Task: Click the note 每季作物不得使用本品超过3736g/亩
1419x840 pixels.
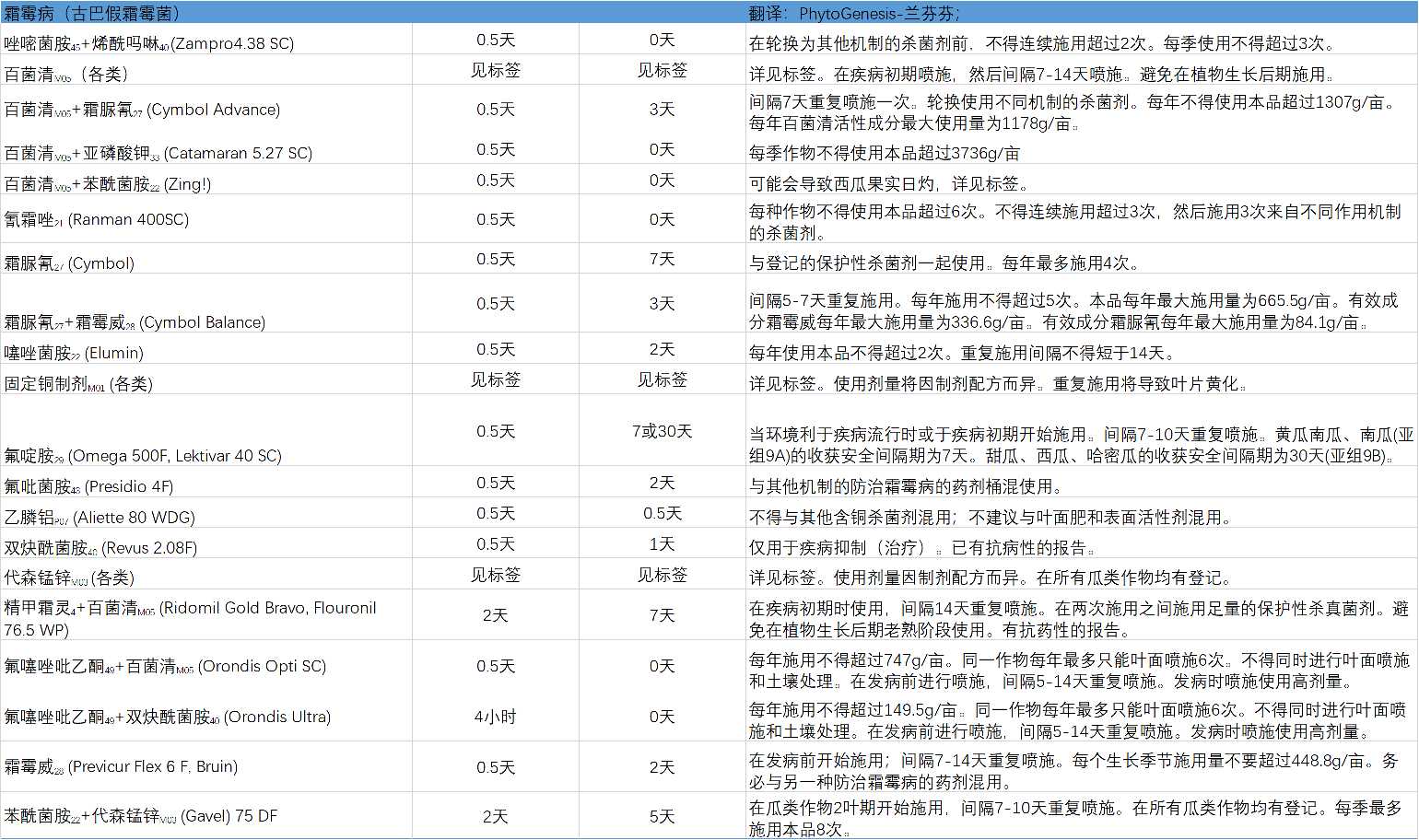Action: tap(885, 153)
